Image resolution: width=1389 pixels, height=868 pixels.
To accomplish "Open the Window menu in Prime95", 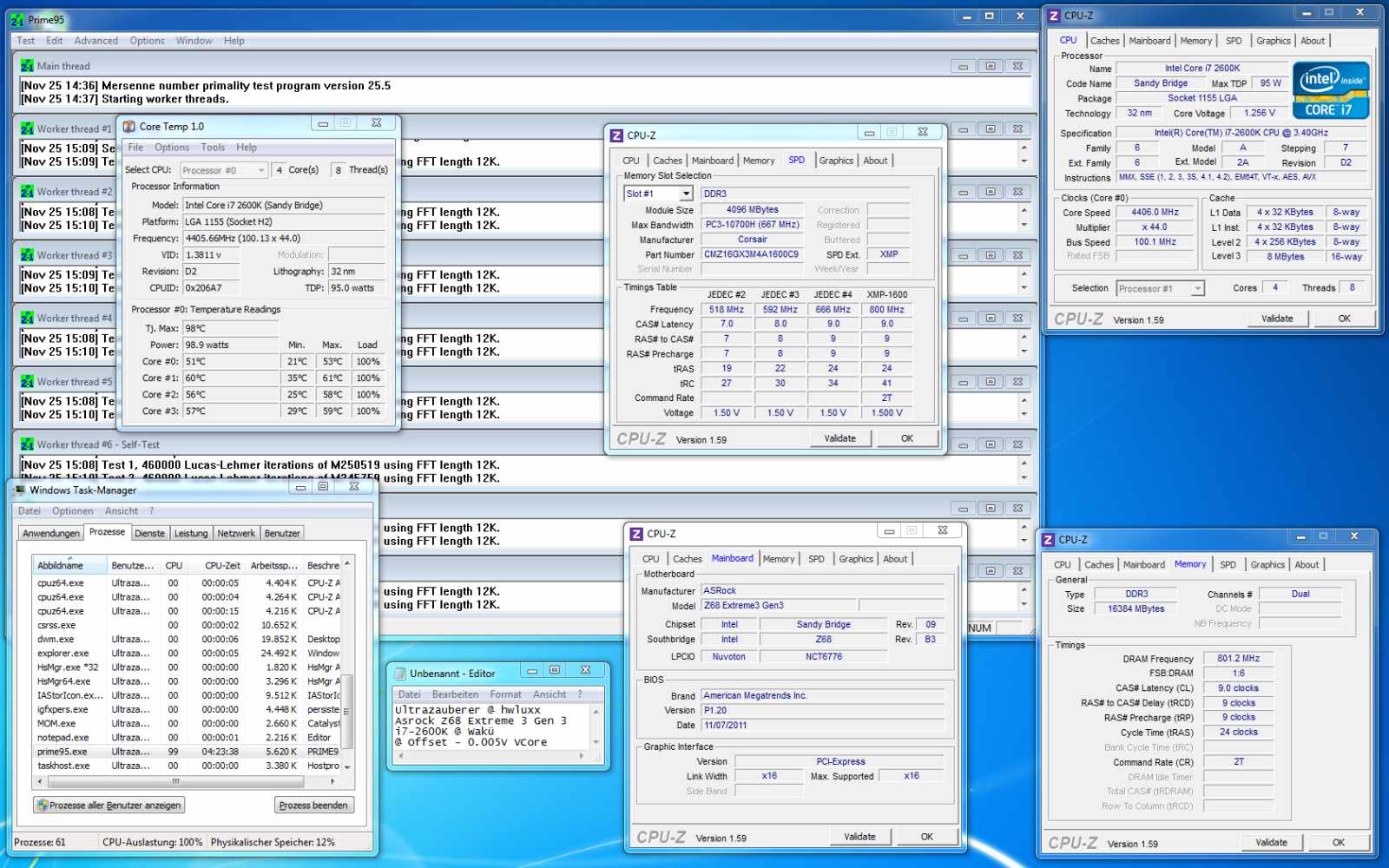I will (194, 41).
